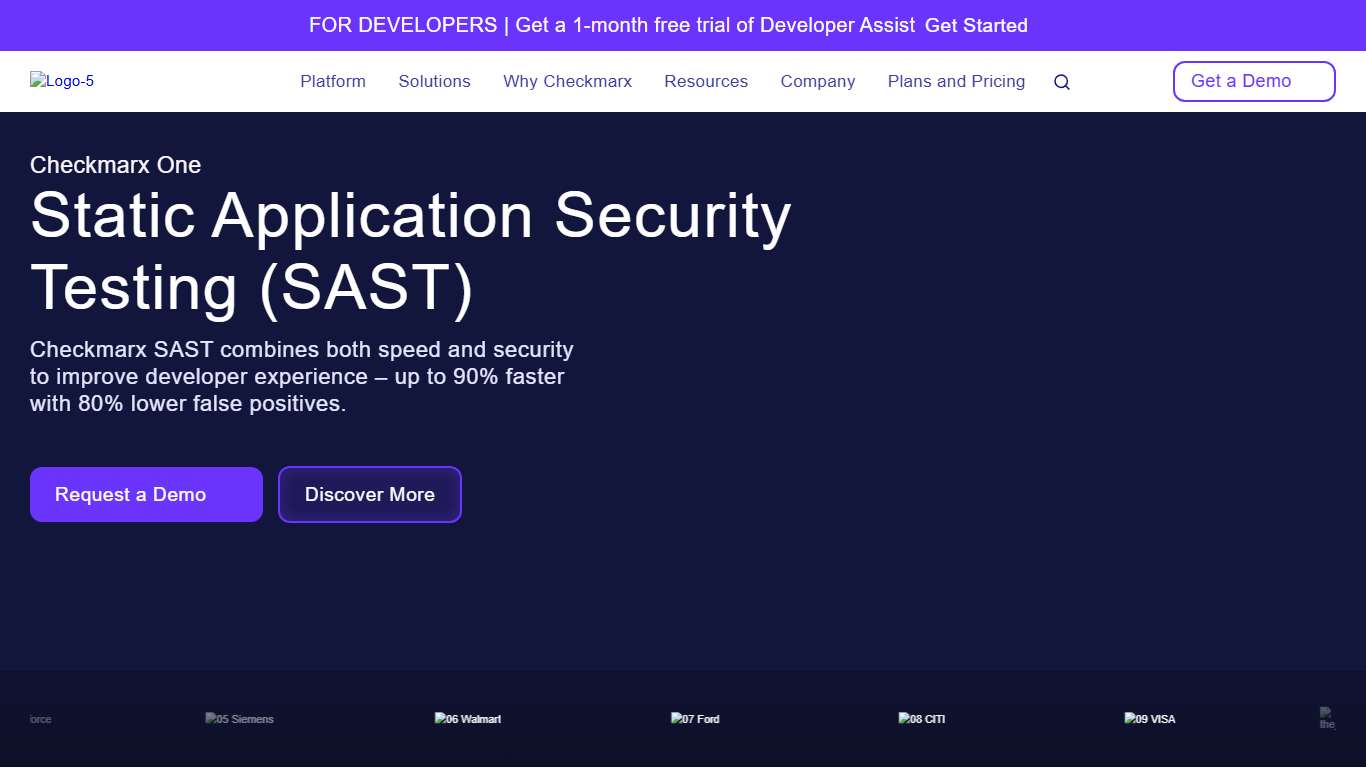Select the VISA logo in the carousel
The image size is (1366, 768).
tap(1150, 718)
